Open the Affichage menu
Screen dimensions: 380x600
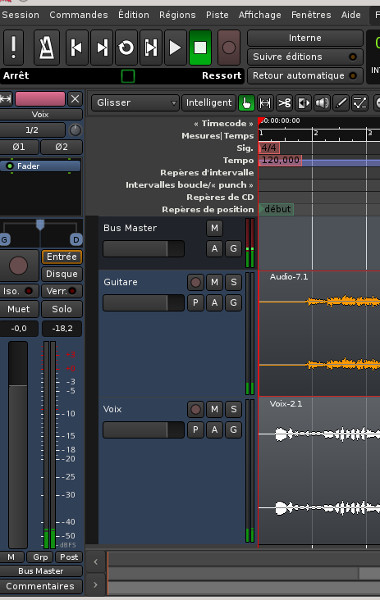260,15
